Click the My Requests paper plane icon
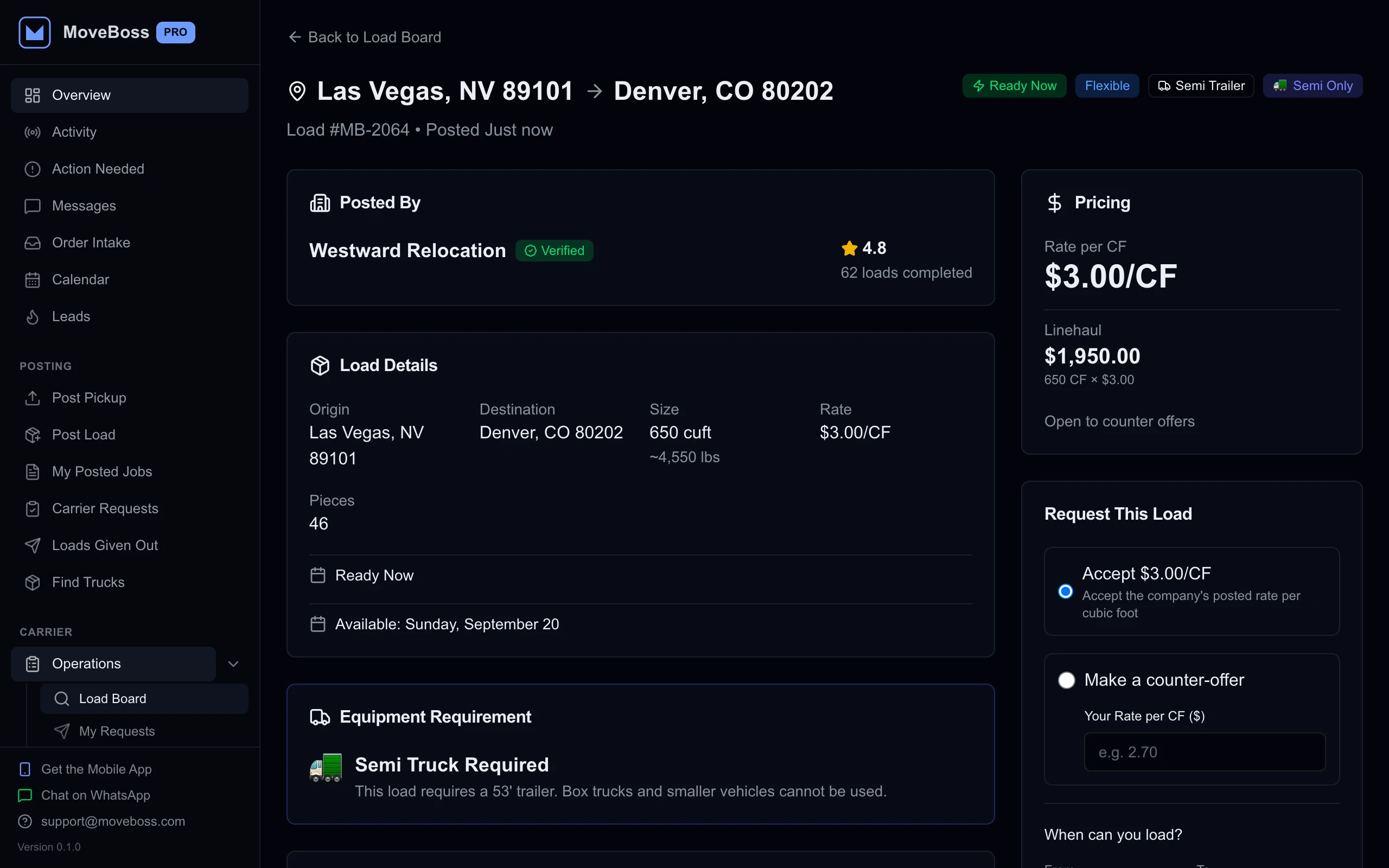The image size is (1389, 868). point(61,731)
